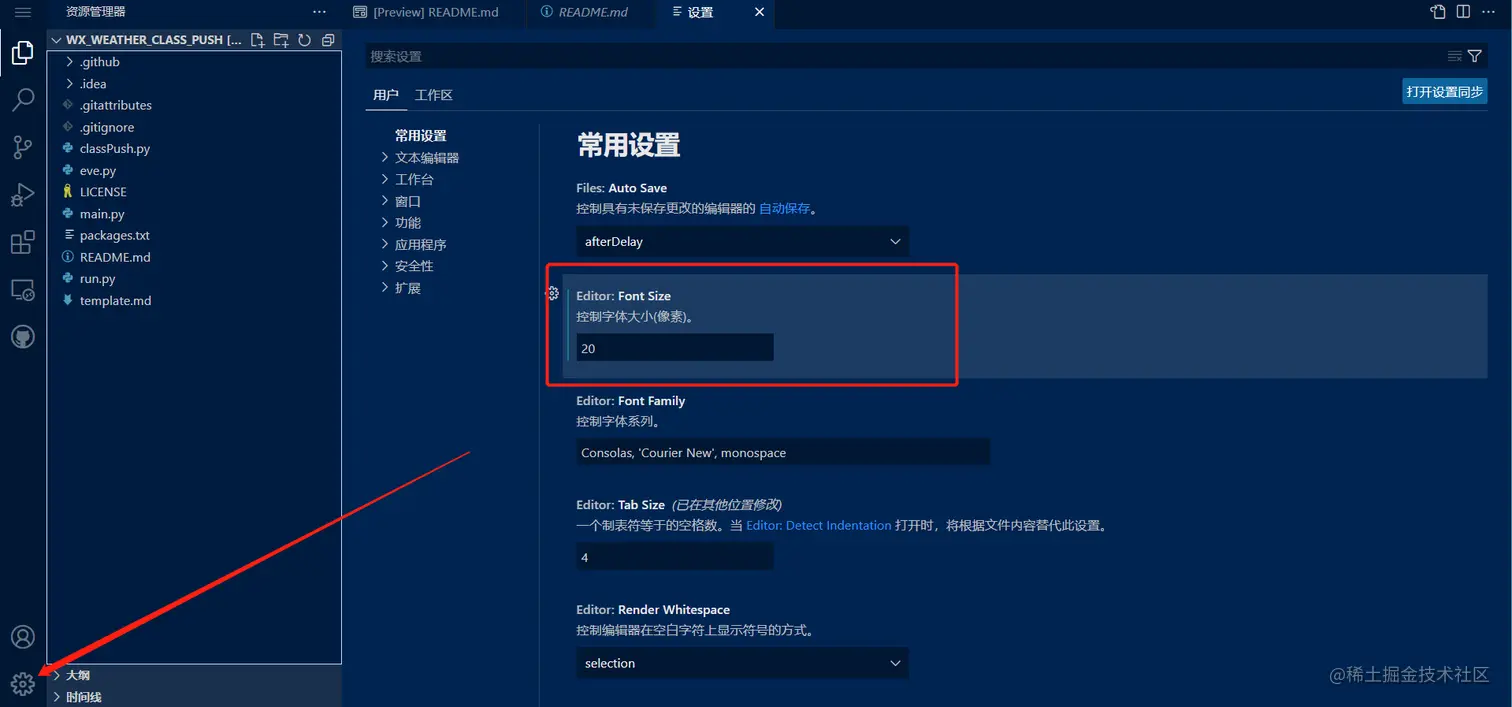Open the Accounts menu icon
This screenshot has width=1512, height=707.
click(22, 637)
